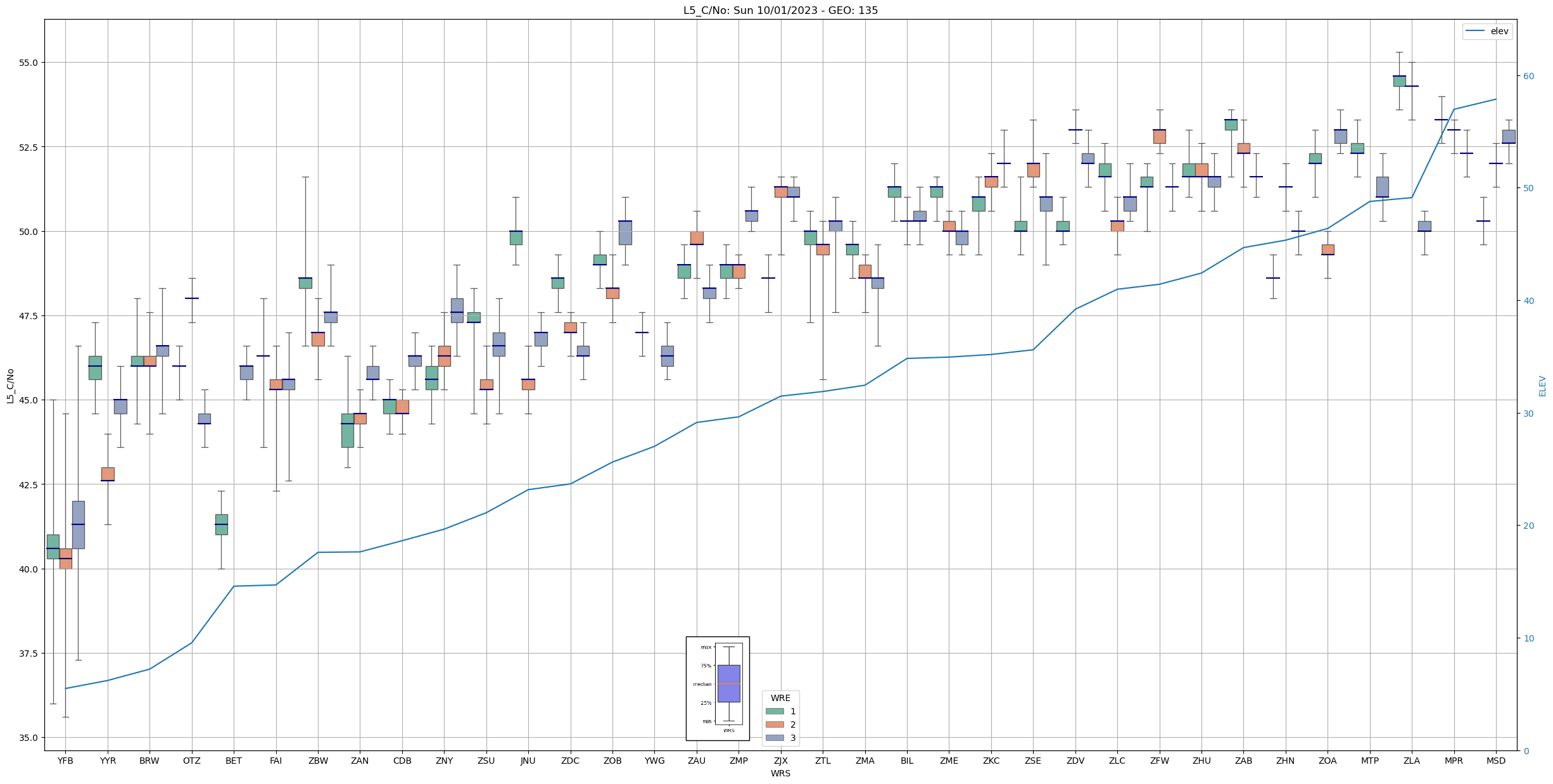Viewport: 1553px width, 784px height.
Task: Click the WRE legend title
Action: (x=780, y=698)
